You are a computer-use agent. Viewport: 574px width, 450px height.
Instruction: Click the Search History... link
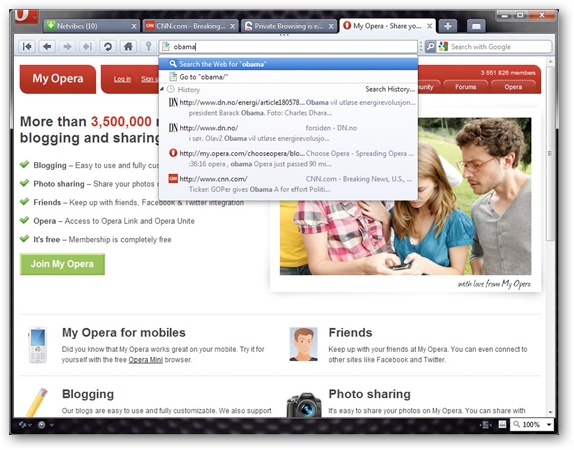tap(390, 89)
